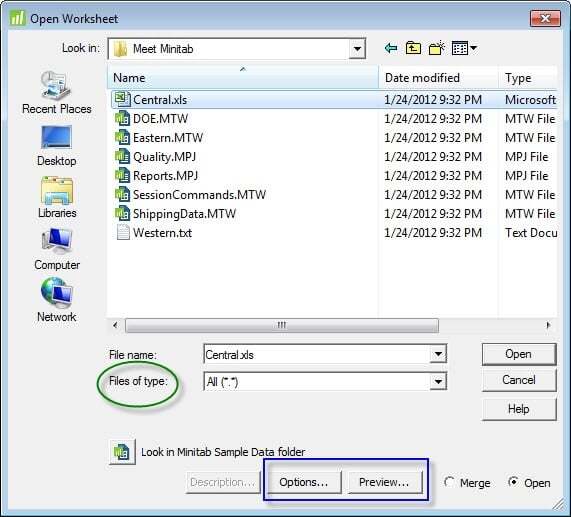Image resolution: width=571 pixels, height=517 pixels.
Task: Click the Reports.MPJ project icon
Action: (x=122, y=175)
